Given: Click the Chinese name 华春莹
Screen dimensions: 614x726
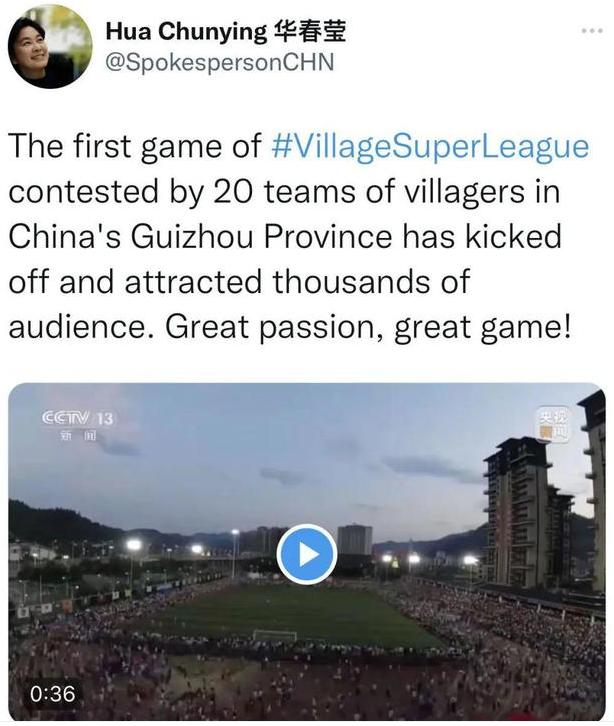Looking at the screenshot, I should [x=309, y=31].
